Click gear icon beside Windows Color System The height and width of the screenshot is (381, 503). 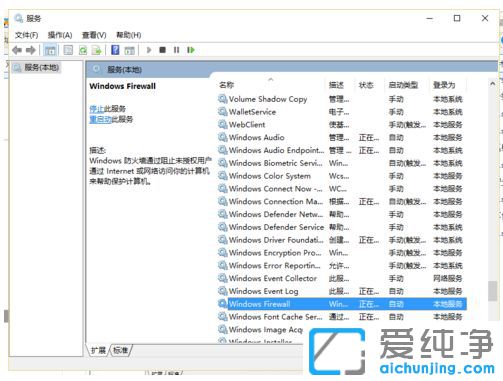(222, 176)
